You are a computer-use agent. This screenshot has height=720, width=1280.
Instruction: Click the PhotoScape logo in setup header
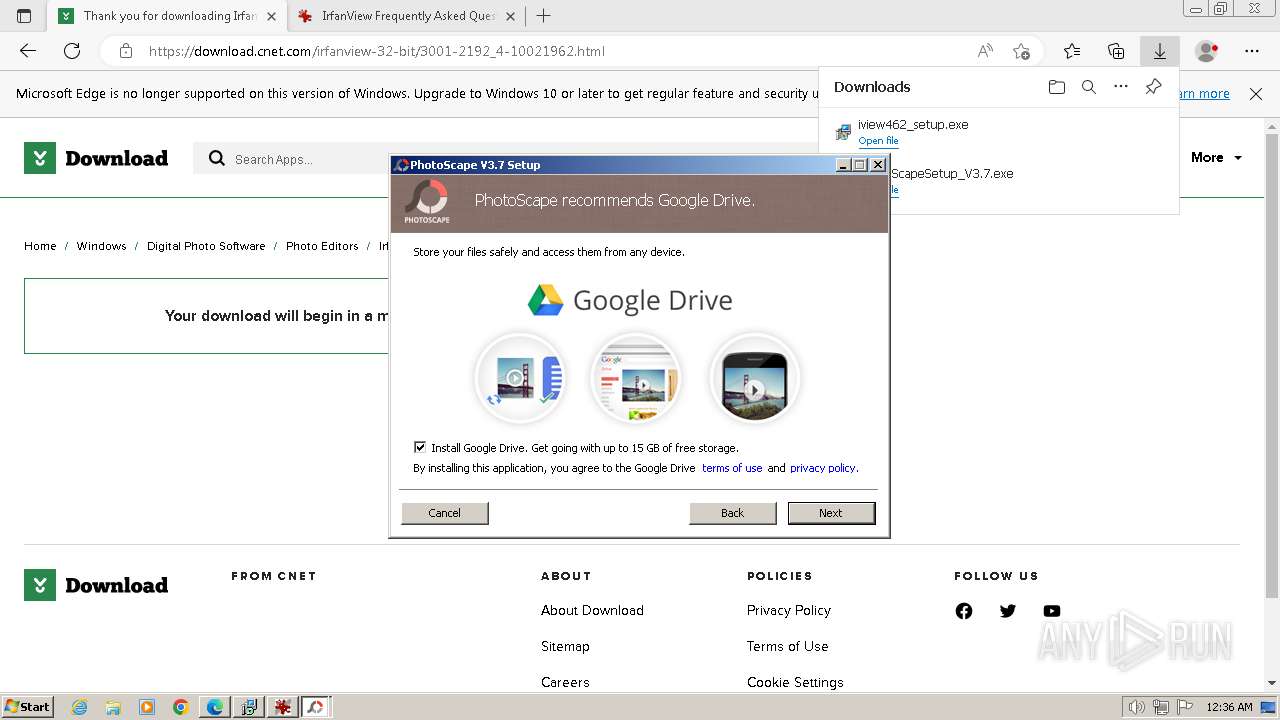(x=427, y=200)
